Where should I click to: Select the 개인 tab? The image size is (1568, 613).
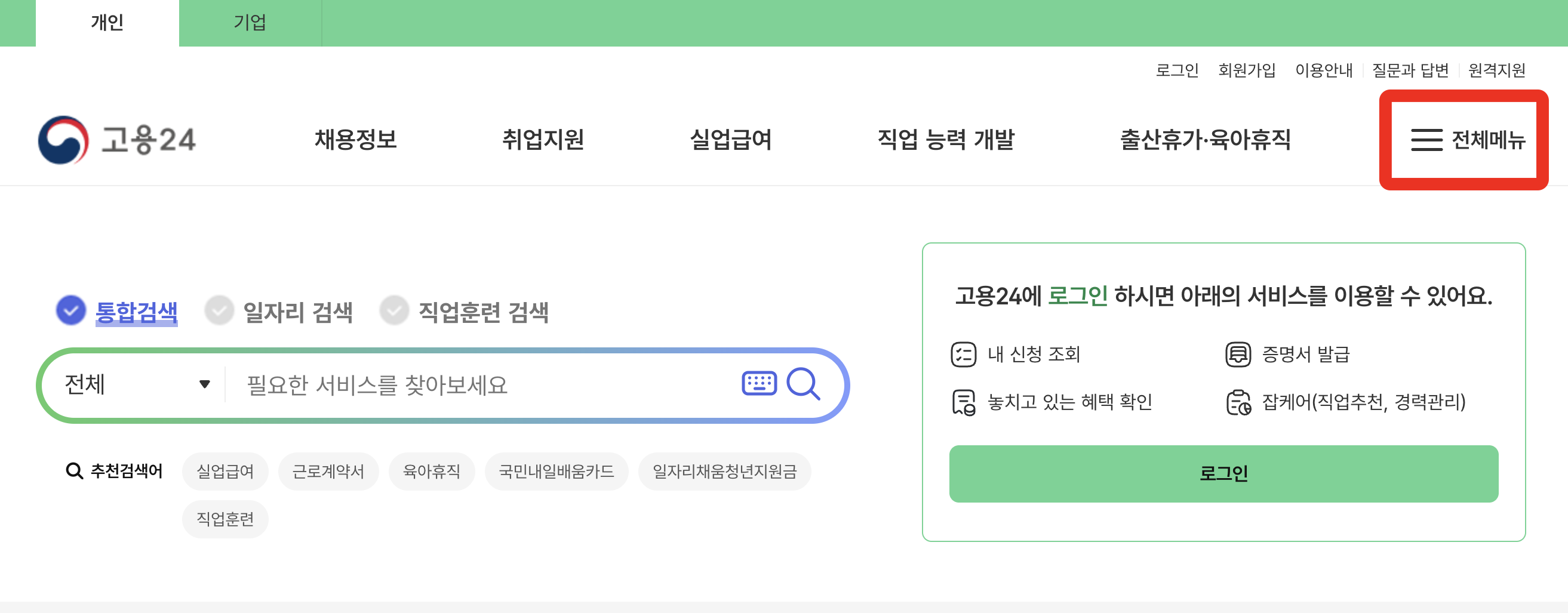pyautogui.click(x=107, y=23)
